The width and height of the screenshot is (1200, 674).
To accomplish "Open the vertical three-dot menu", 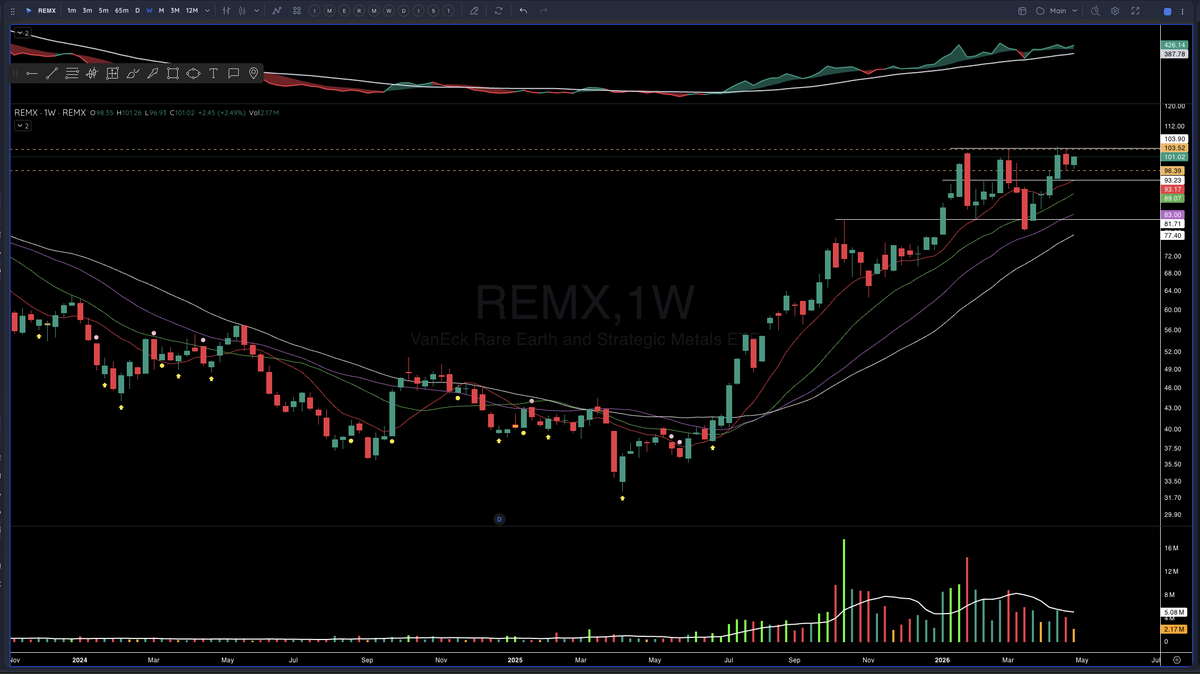I will pyautogui.click(x=1182, y=11).
